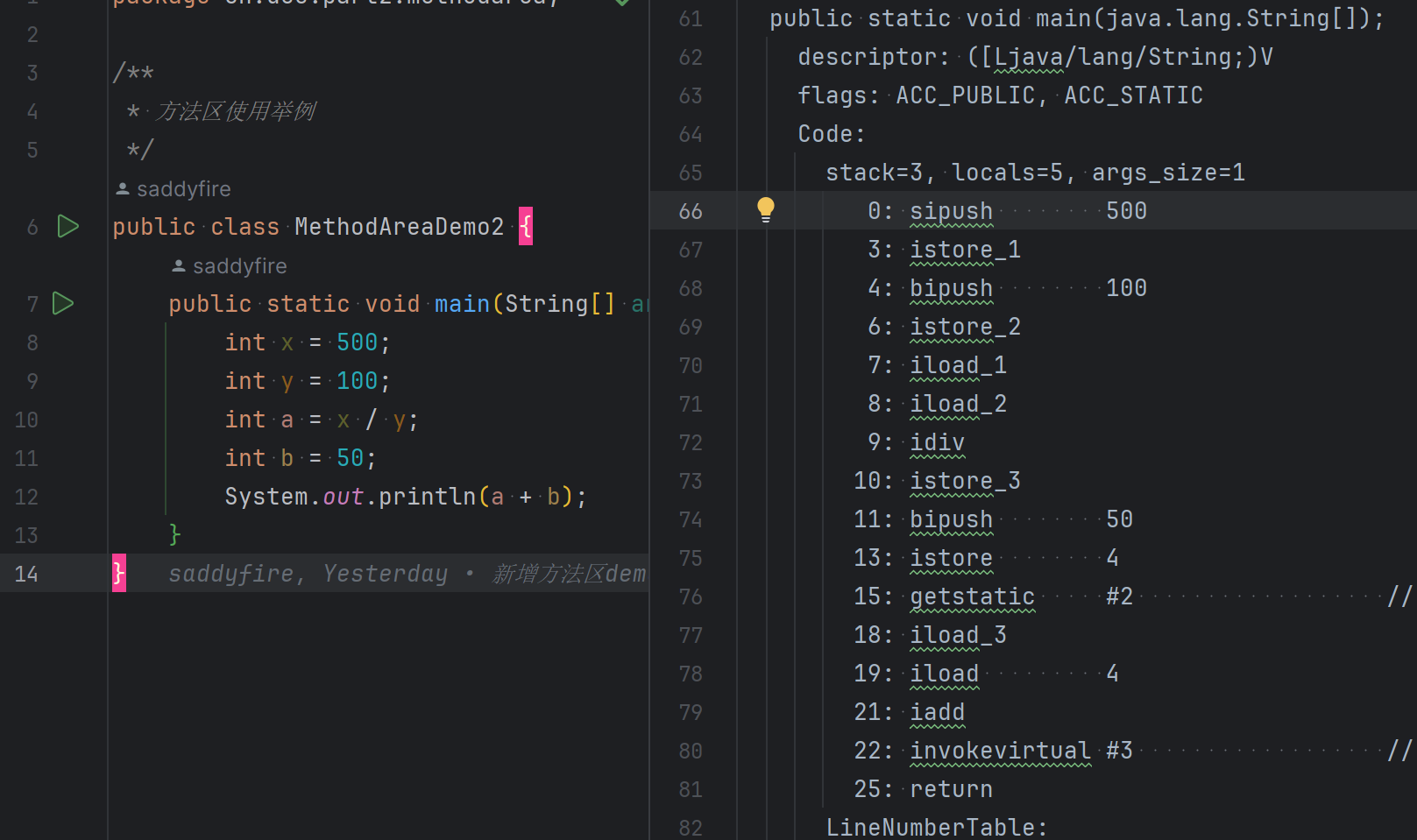Viewport: 1417px width, 840px height.
Task: Click line number 66 in the right gutter
Action: coord(691,211)
